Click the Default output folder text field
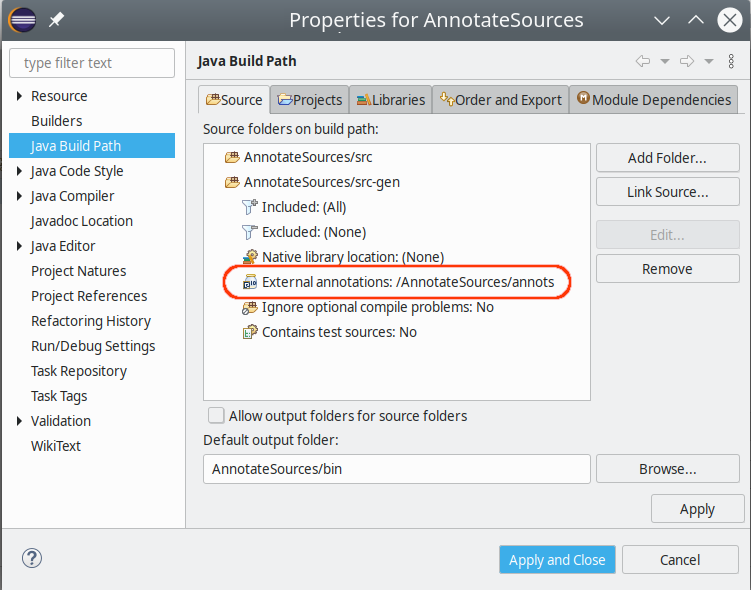Viewport: 751px width, 590px height. click(397, 469)
